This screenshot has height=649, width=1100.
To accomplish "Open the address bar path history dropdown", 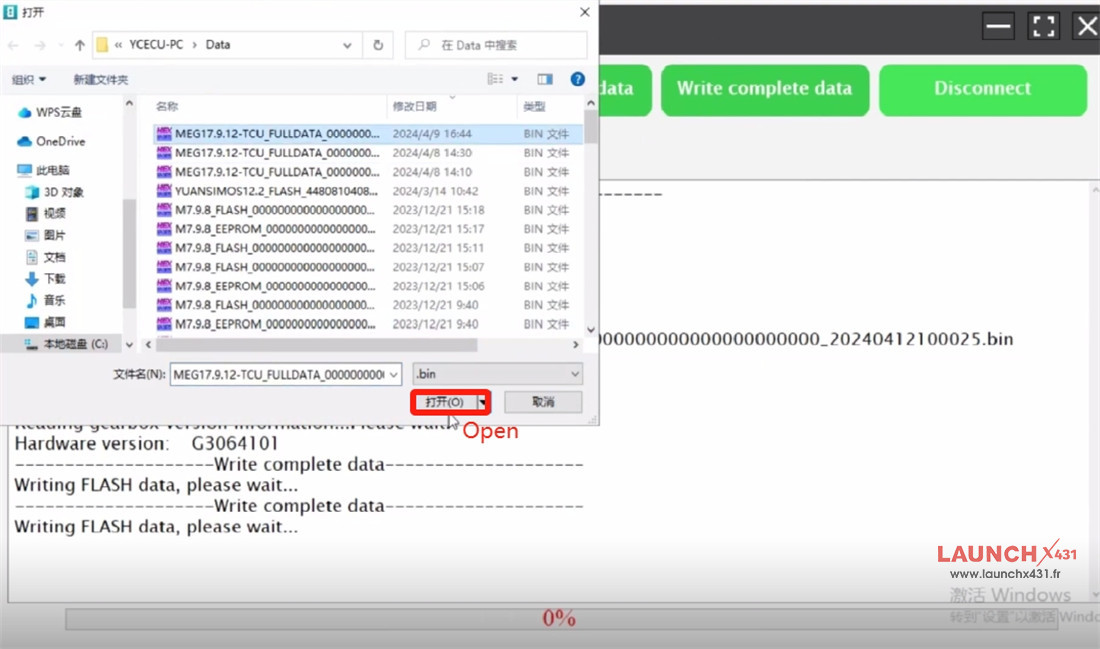I will tap(347, 45).
